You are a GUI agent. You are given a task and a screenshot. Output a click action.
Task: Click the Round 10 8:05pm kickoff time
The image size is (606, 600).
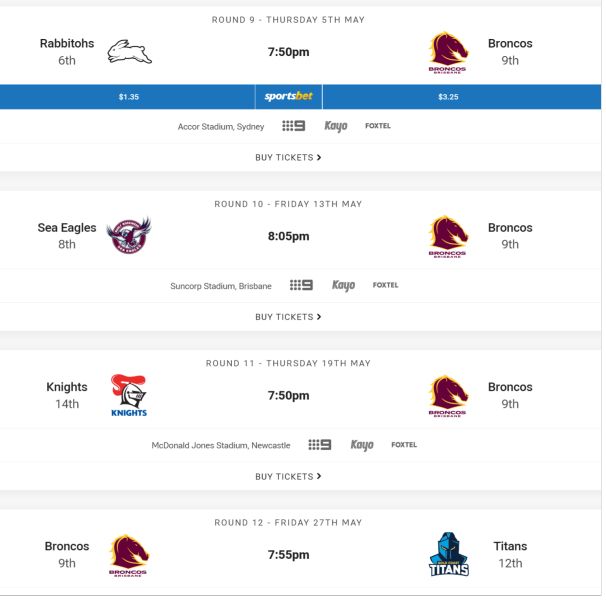(288, 236)
